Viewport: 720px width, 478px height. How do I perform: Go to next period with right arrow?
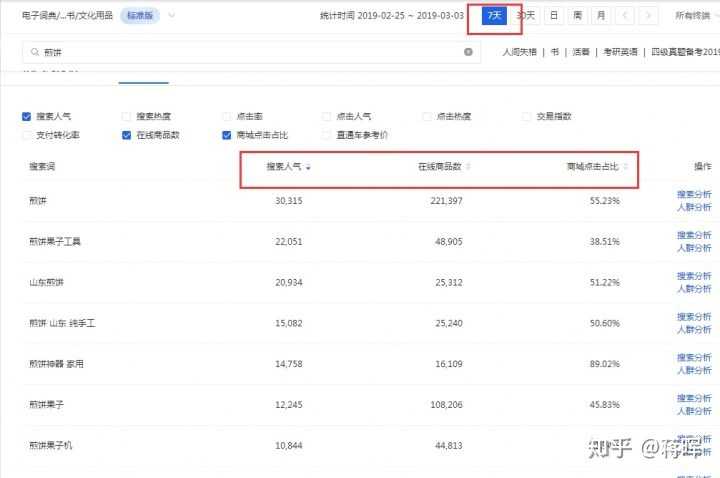point(650,16)
